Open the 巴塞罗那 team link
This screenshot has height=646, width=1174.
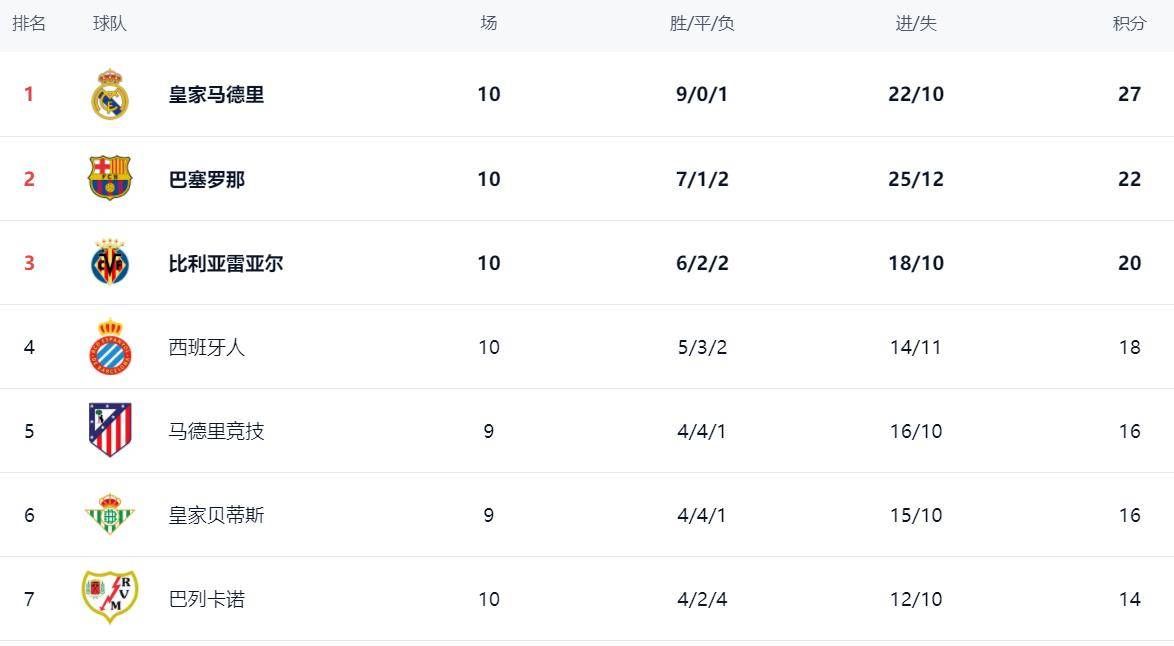coord(207,179)
